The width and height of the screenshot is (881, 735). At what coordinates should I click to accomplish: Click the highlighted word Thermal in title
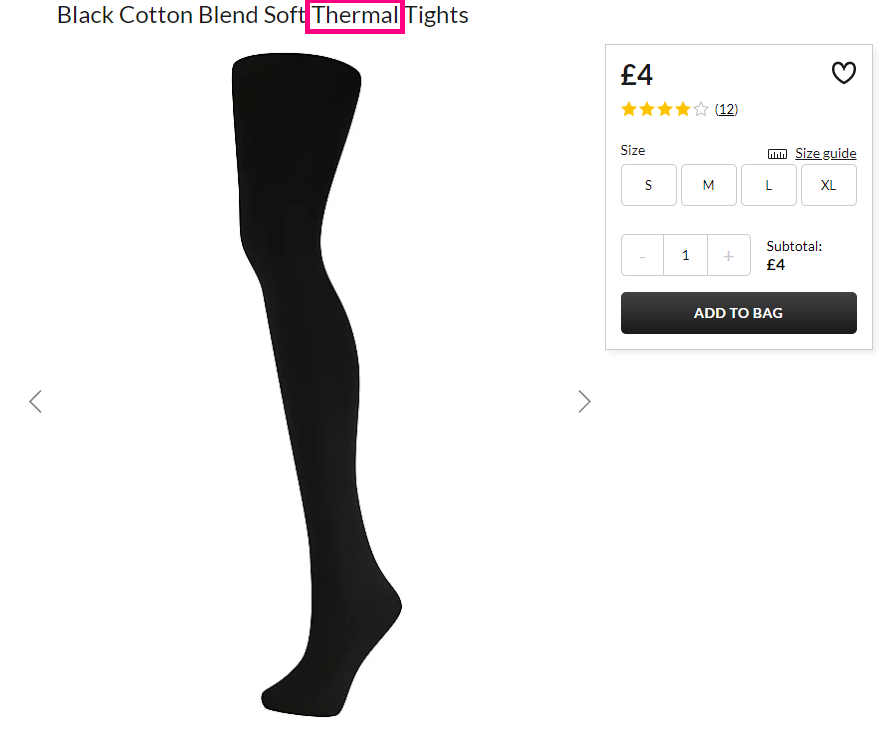coord(355,15)
